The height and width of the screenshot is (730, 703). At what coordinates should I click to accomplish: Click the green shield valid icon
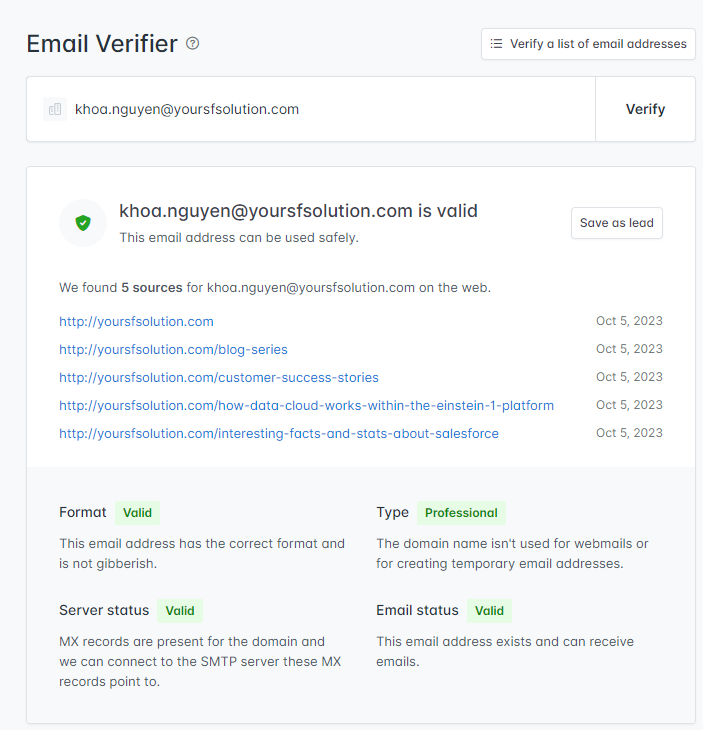(83, 223)
